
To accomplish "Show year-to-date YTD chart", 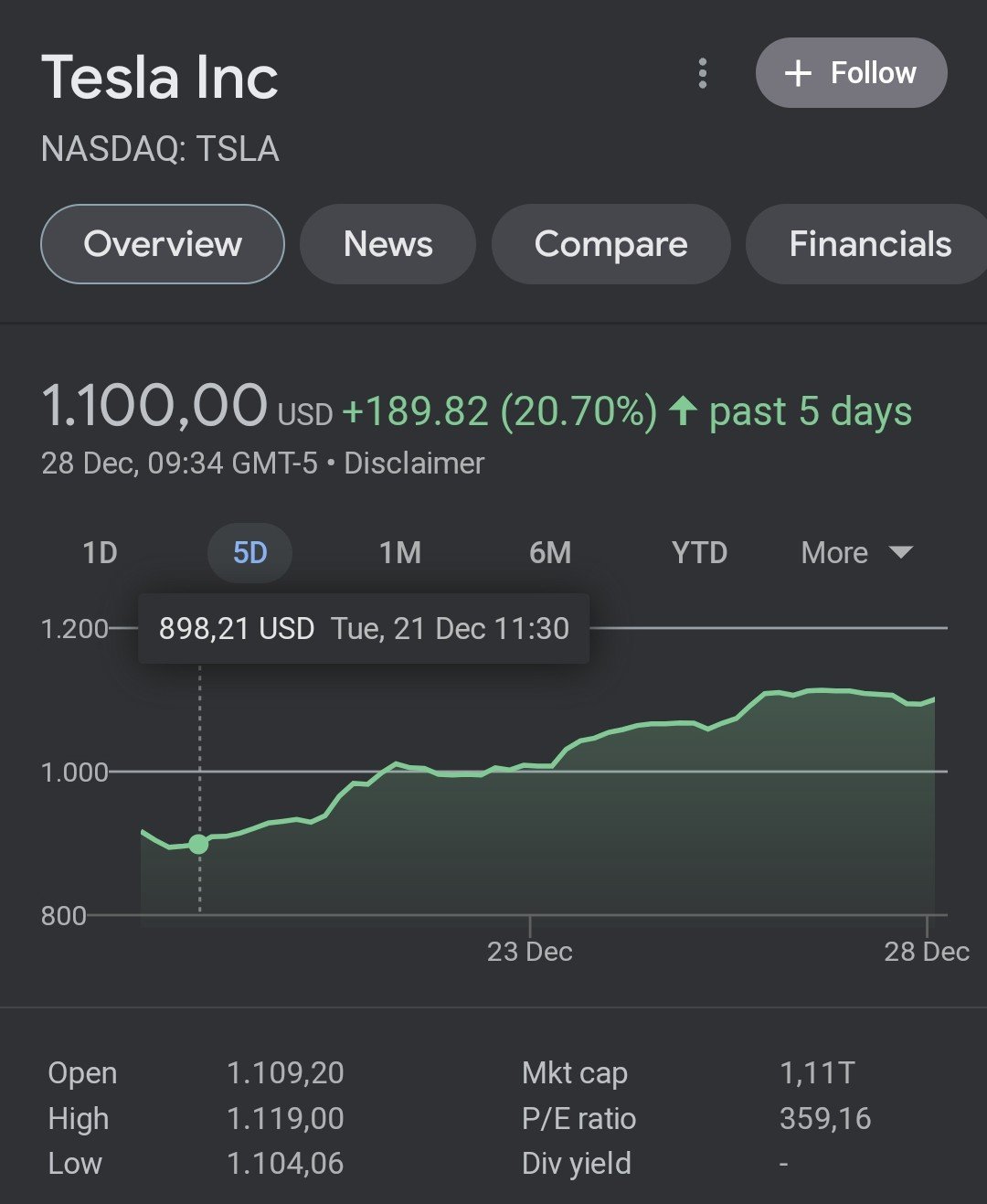I will tap(699, 553).
